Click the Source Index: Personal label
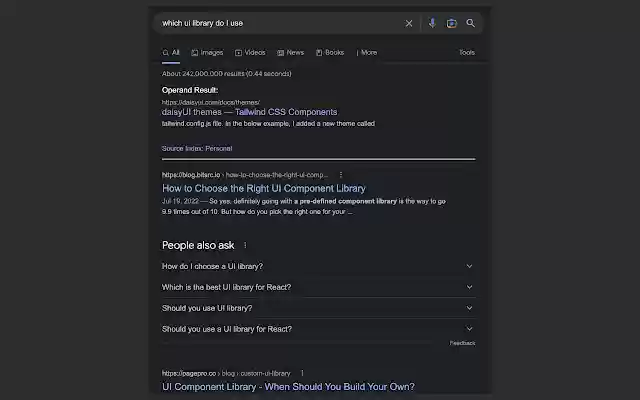The height and width of the screenshot is (400, 640). 197,149
